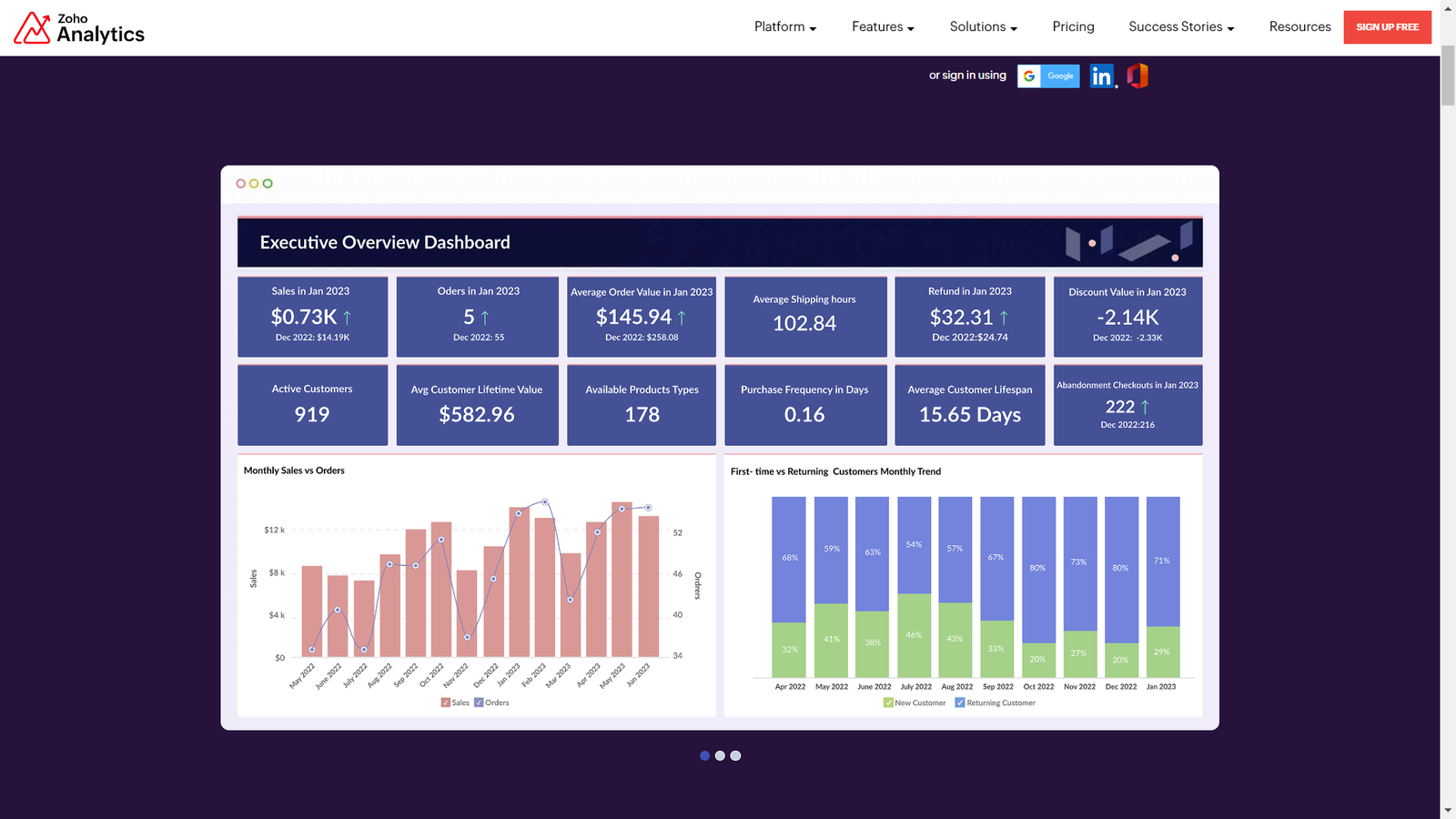Click the Available Products Types card

642,405
